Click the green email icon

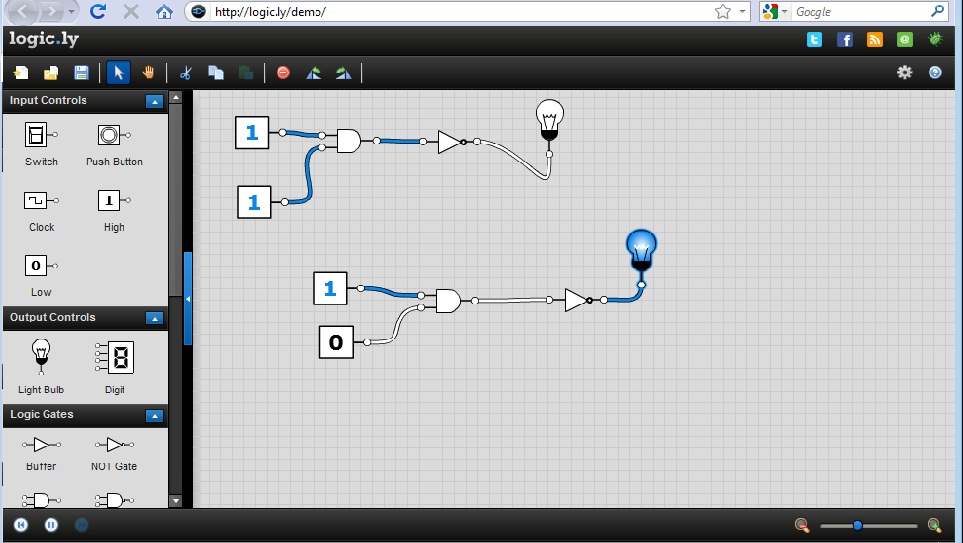905,40
